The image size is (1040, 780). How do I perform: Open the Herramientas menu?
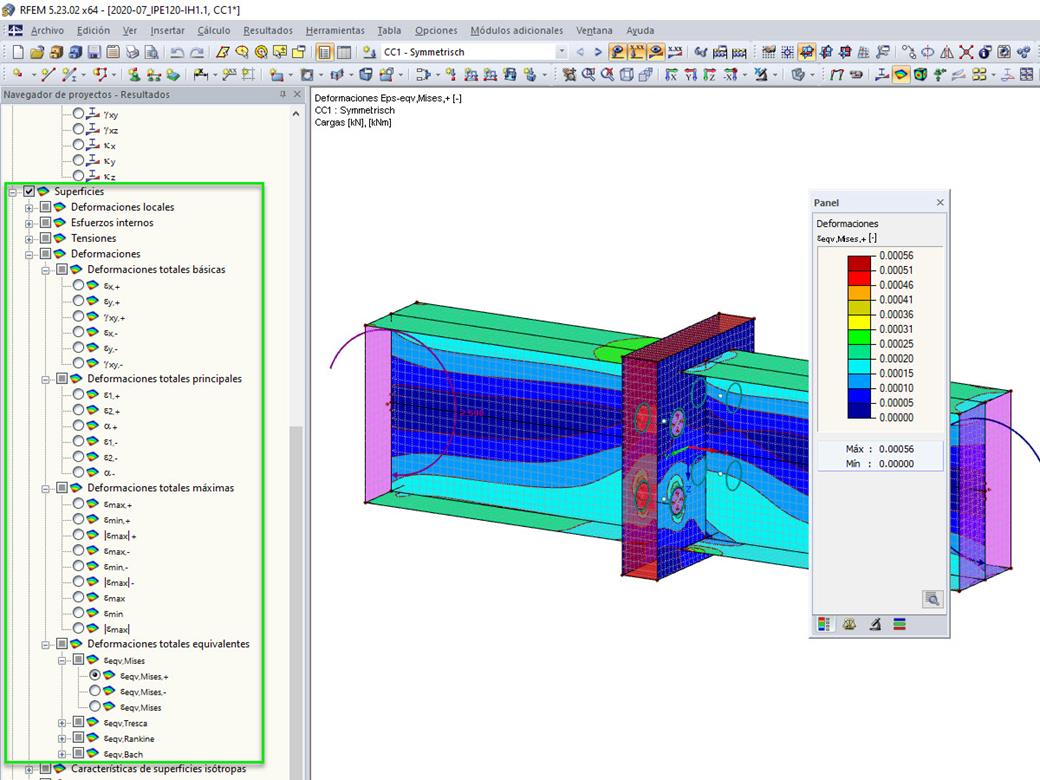click(x=335, y=31)
